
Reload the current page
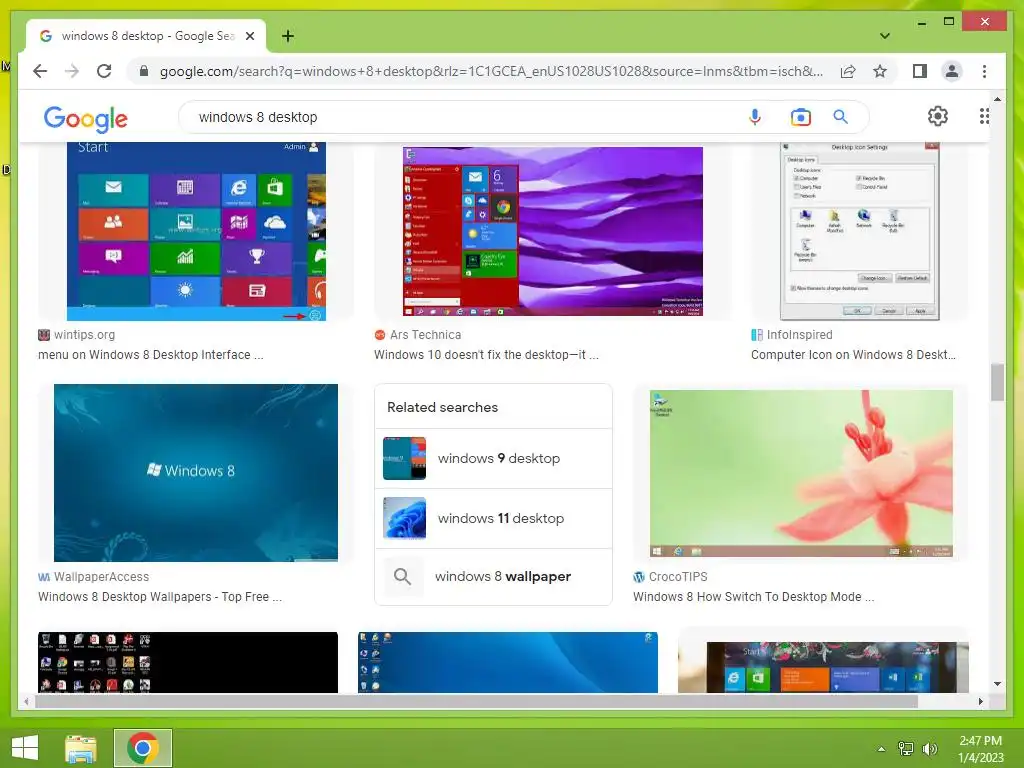pos(104,71)
